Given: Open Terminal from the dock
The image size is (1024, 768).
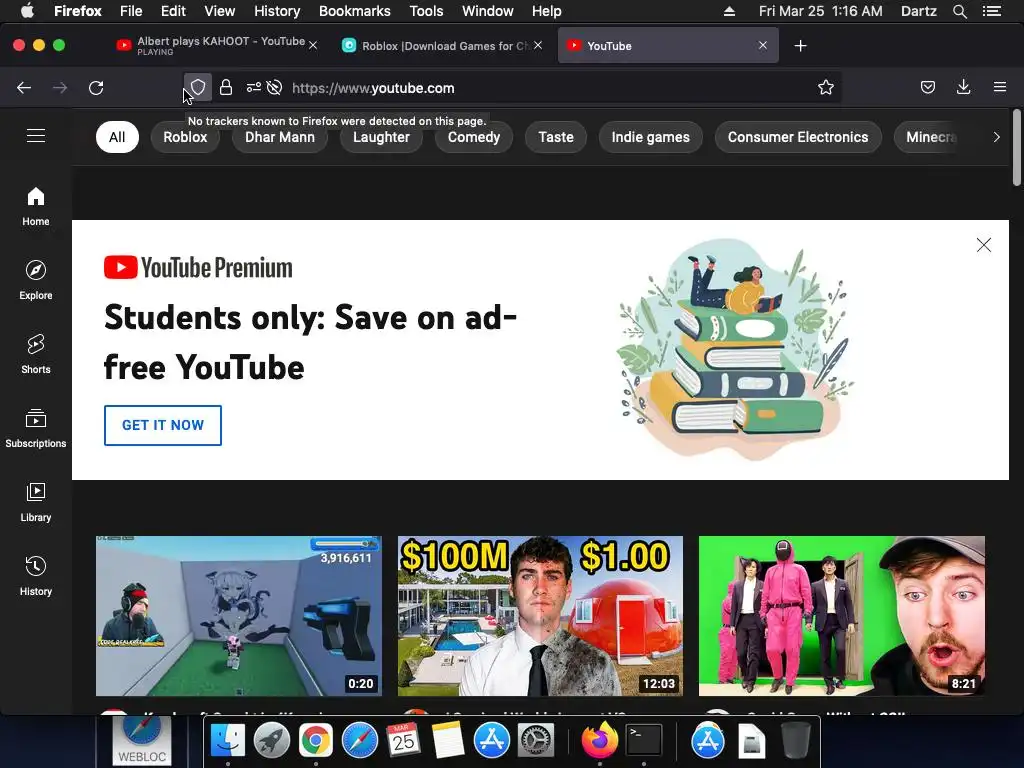Looking at the screenshot, I should click(x=644, y=741).
